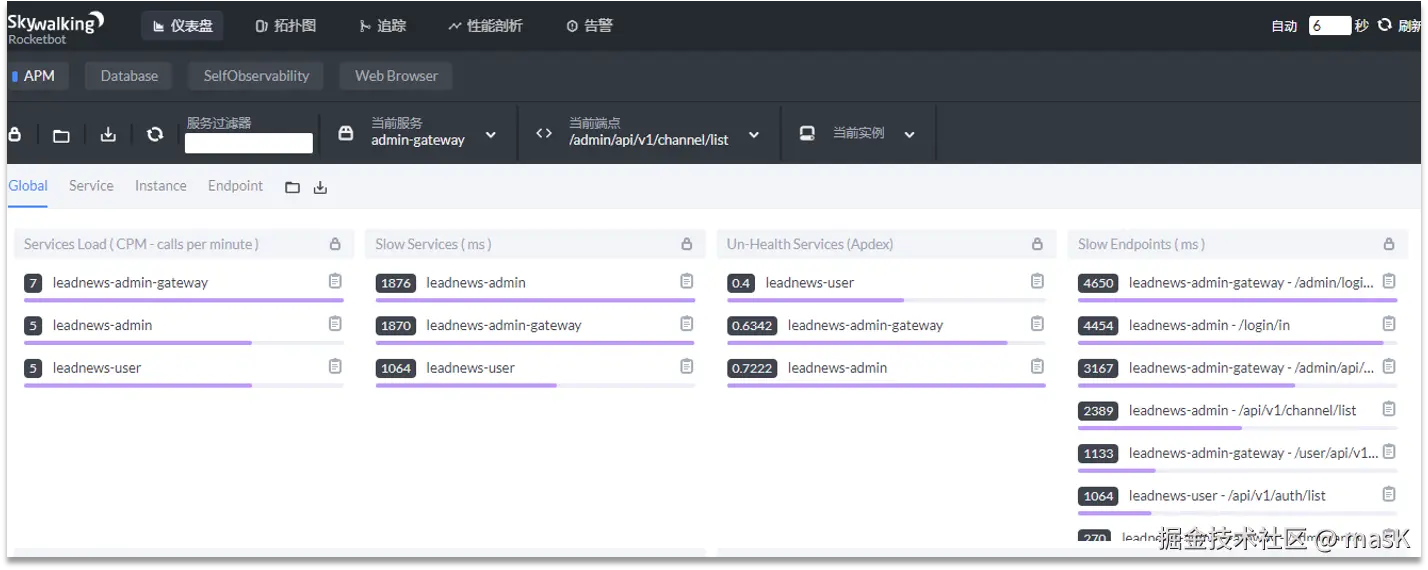The image size is (1428, 570).
Task: Switch to the Endpoint tab
Action: [x=236, y=186]
